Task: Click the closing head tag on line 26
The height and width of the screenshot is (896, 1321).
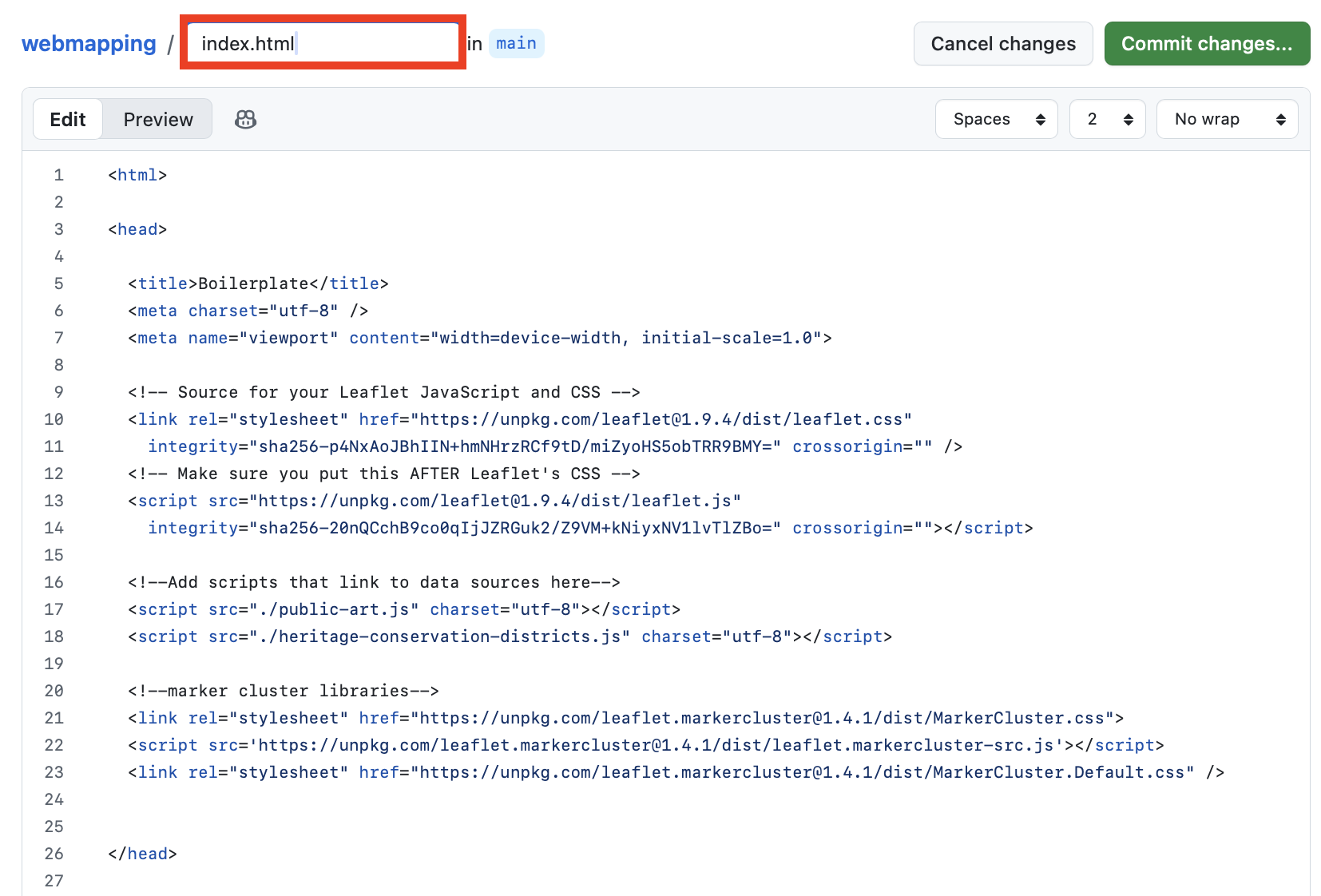Action: click(x=143, y=854)
